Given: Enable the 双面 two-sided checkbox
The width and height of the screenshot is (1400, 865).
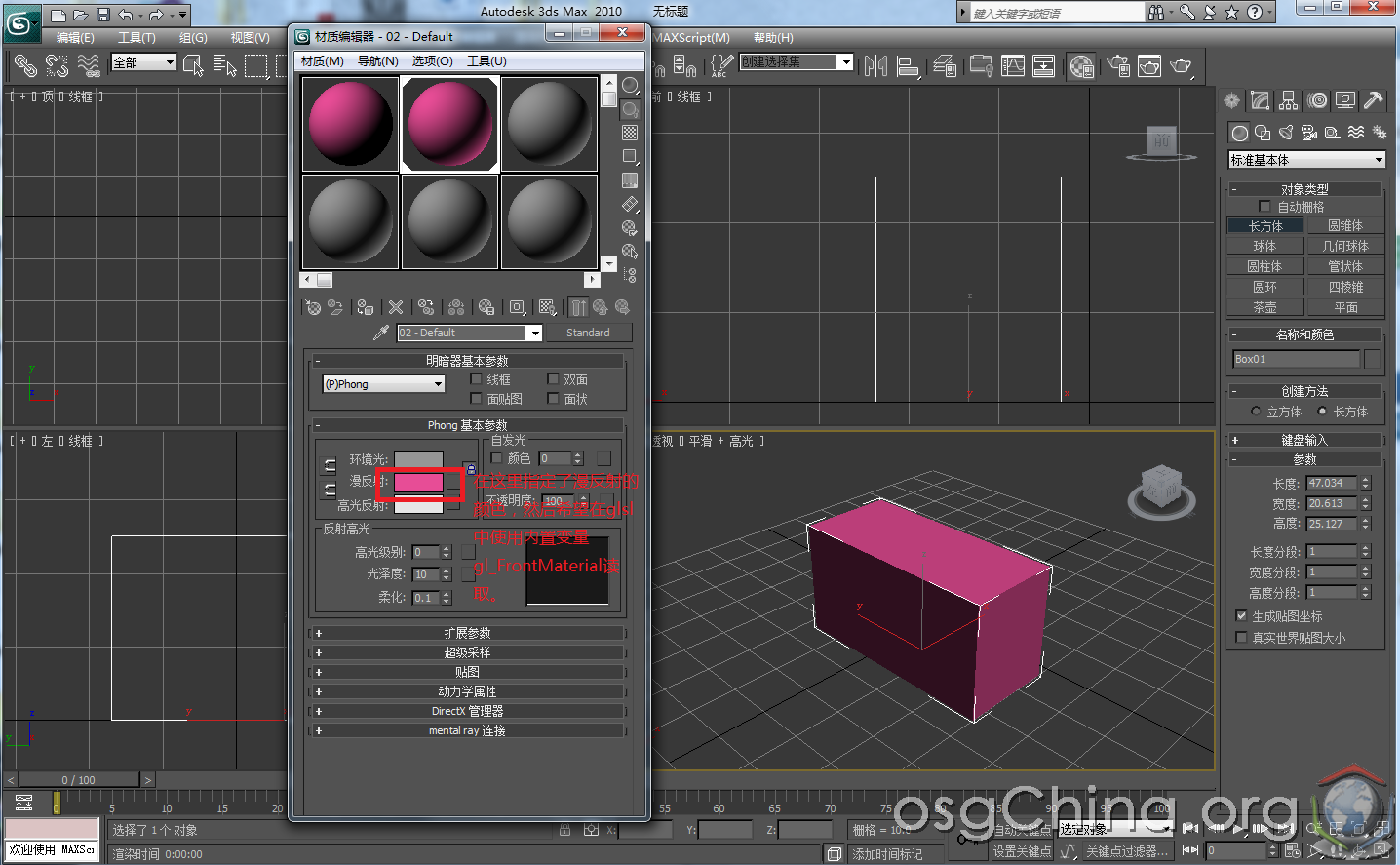Looking at the screenshot, I should point(553,379).
